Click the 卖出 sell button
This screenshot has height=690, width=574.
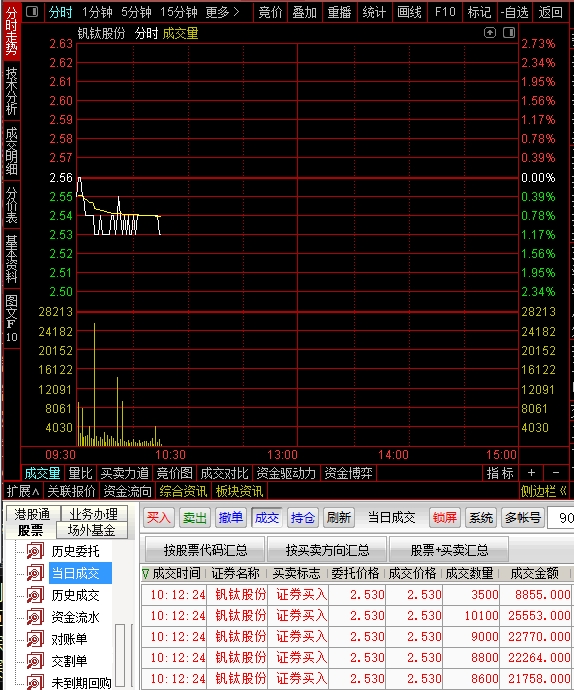pos(195,518)
